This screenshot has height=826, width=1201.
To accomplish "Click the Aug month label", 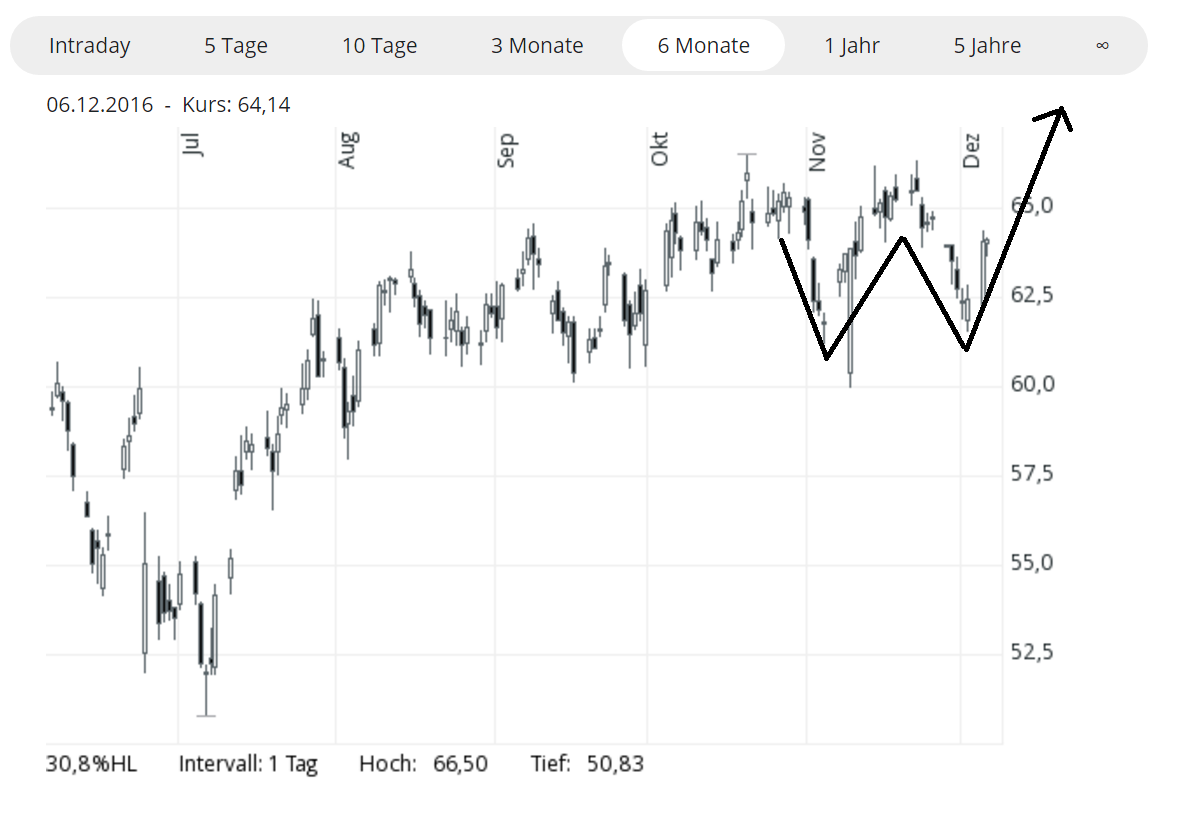I will tap(347, 149).
